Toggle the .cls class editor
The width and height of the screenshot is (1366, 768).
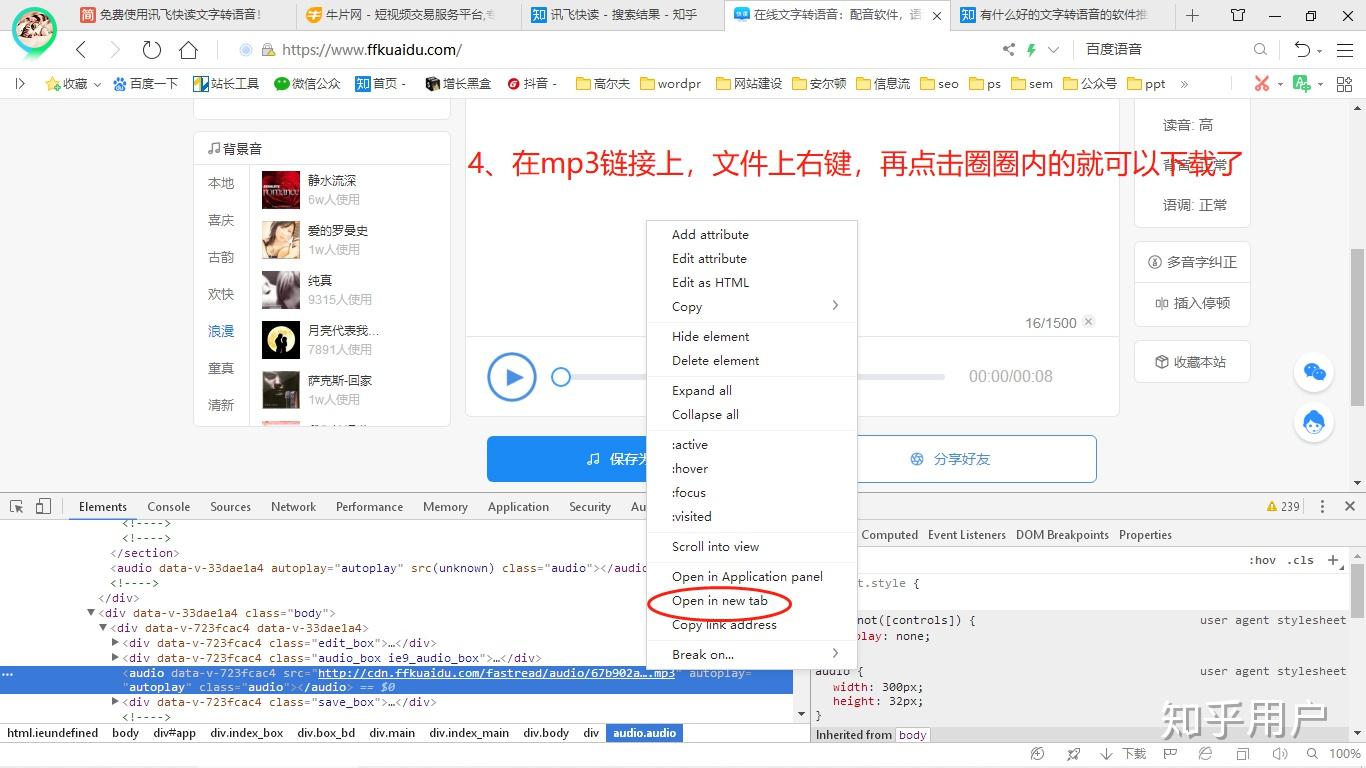click(x=1301, y=560)
